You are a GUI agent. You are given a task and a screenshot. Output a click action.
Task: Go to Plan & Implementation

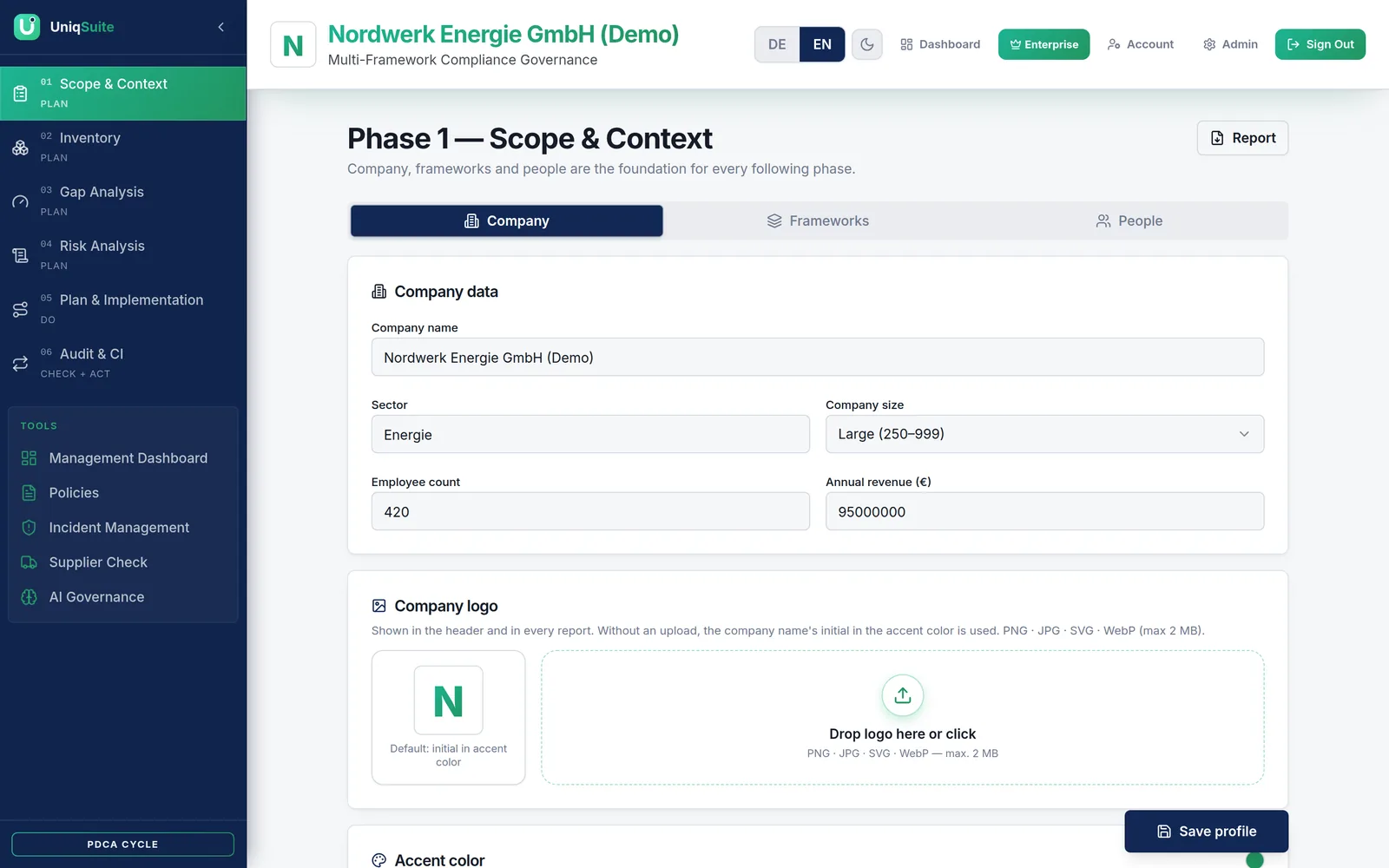click(123, 309)
